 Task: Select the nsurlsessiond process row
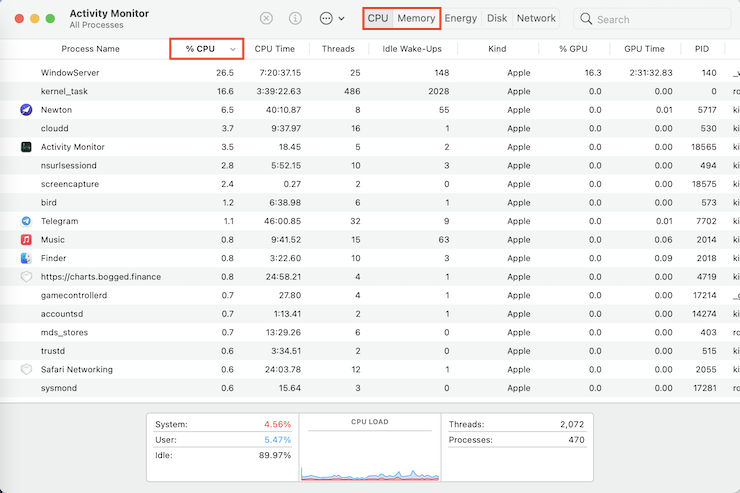[370, 166]
